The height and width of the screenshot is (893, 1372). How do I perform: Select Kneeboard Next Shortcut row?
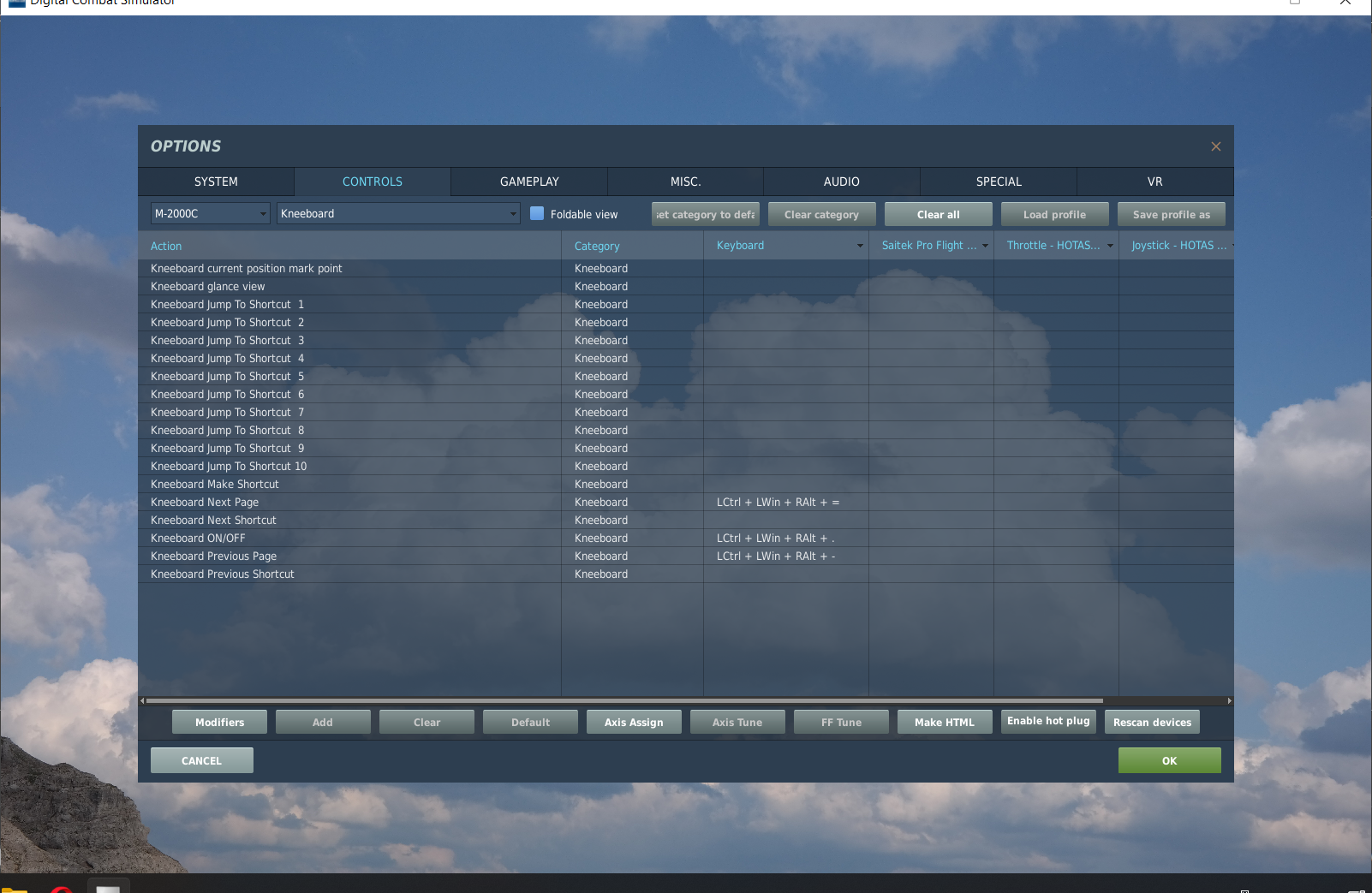point(686,521)
